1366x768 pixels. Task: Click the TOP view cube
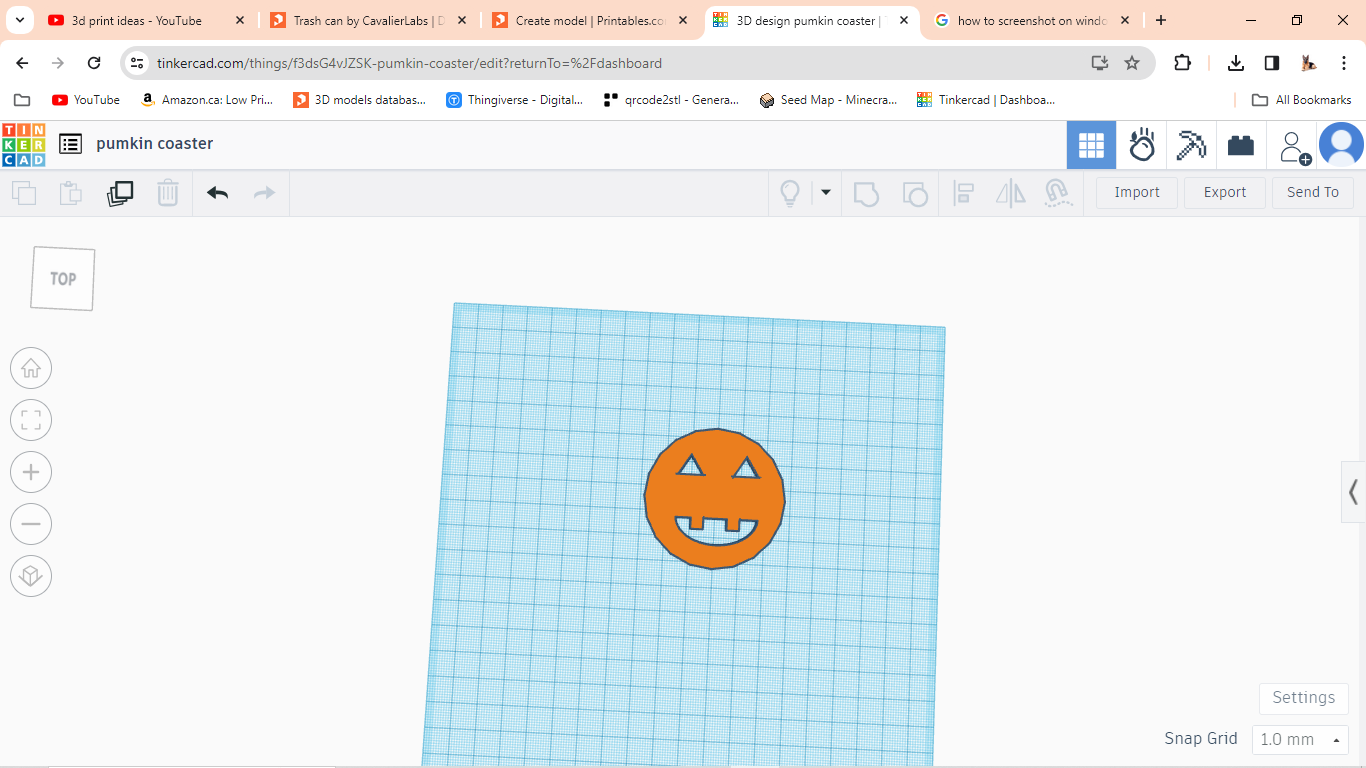coord(63,279)
